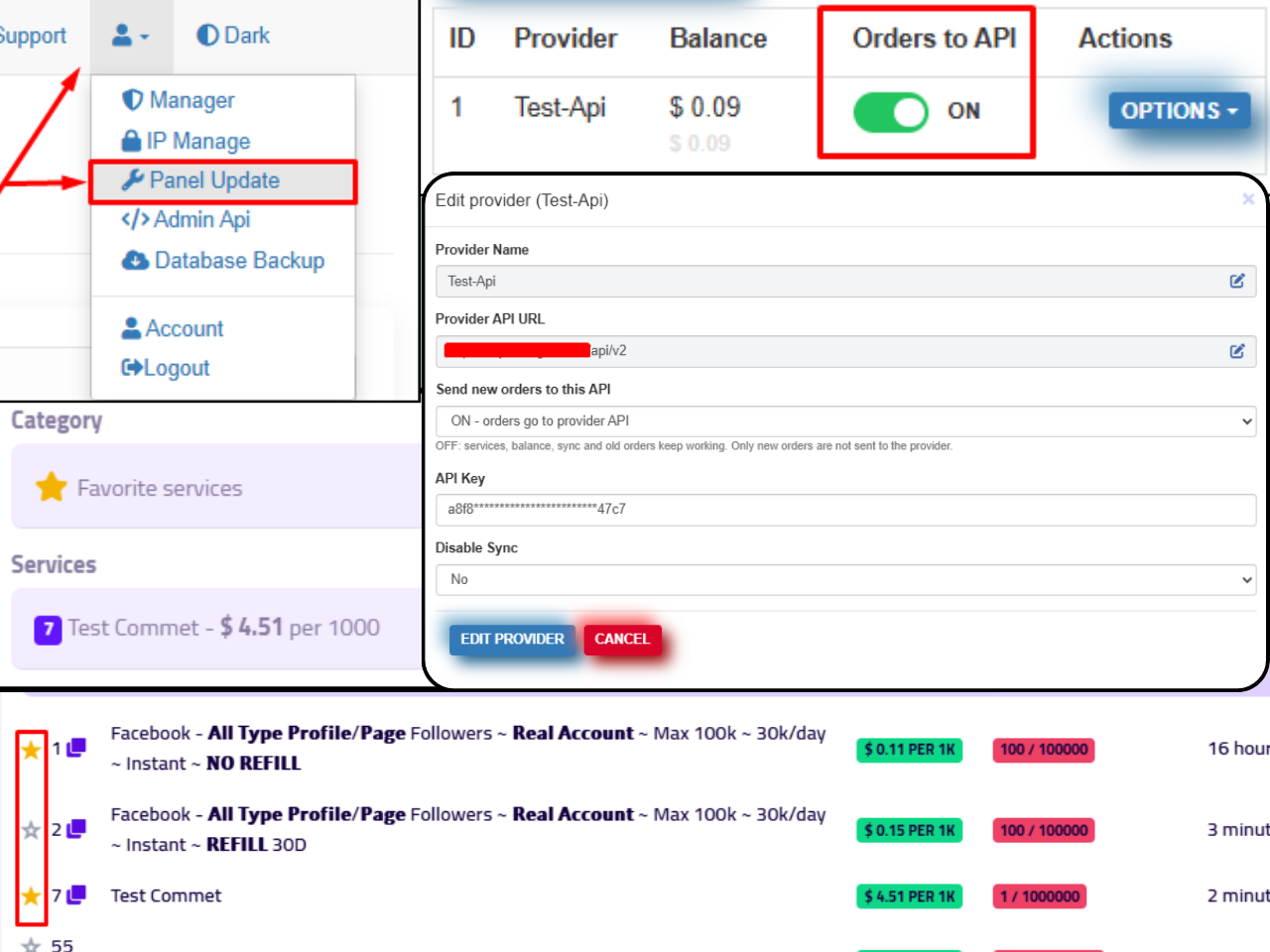Focus the Provider Name input field
1270x952 pixels.
click(845, 282)
